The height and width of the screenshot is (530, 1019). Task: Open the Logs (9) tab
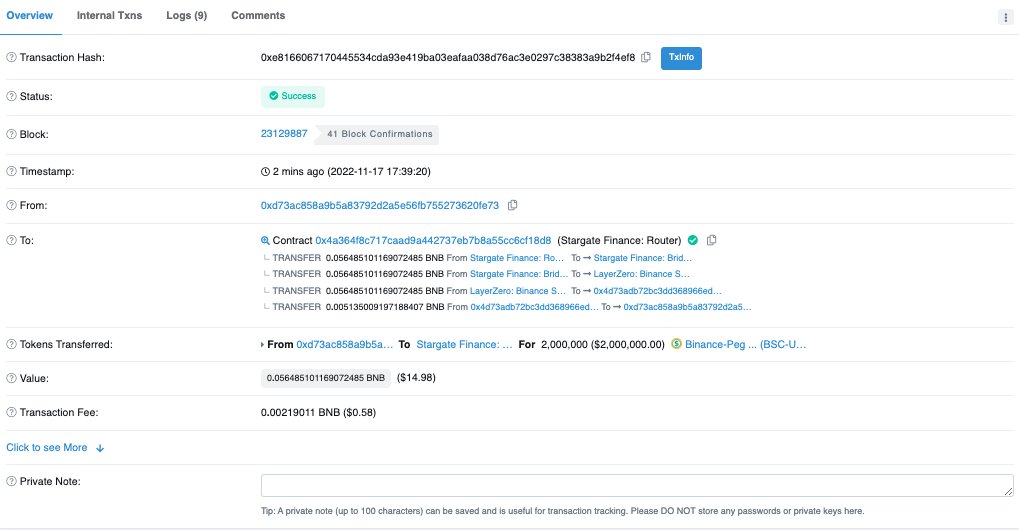(x=187, y=16)
